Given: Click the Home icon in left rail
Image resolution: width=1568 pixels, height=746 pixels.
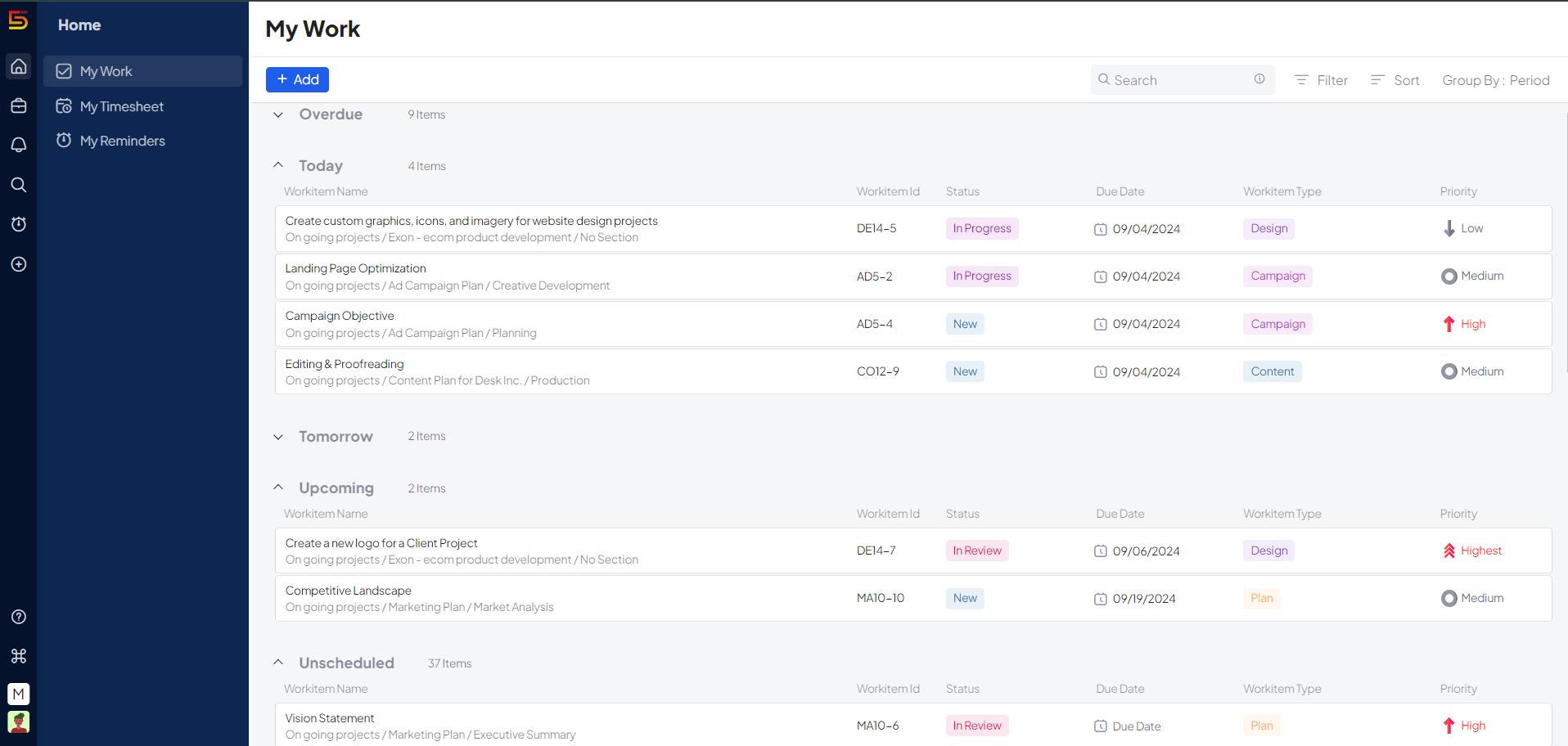Looking at the screenshot, I should point(19,66).
